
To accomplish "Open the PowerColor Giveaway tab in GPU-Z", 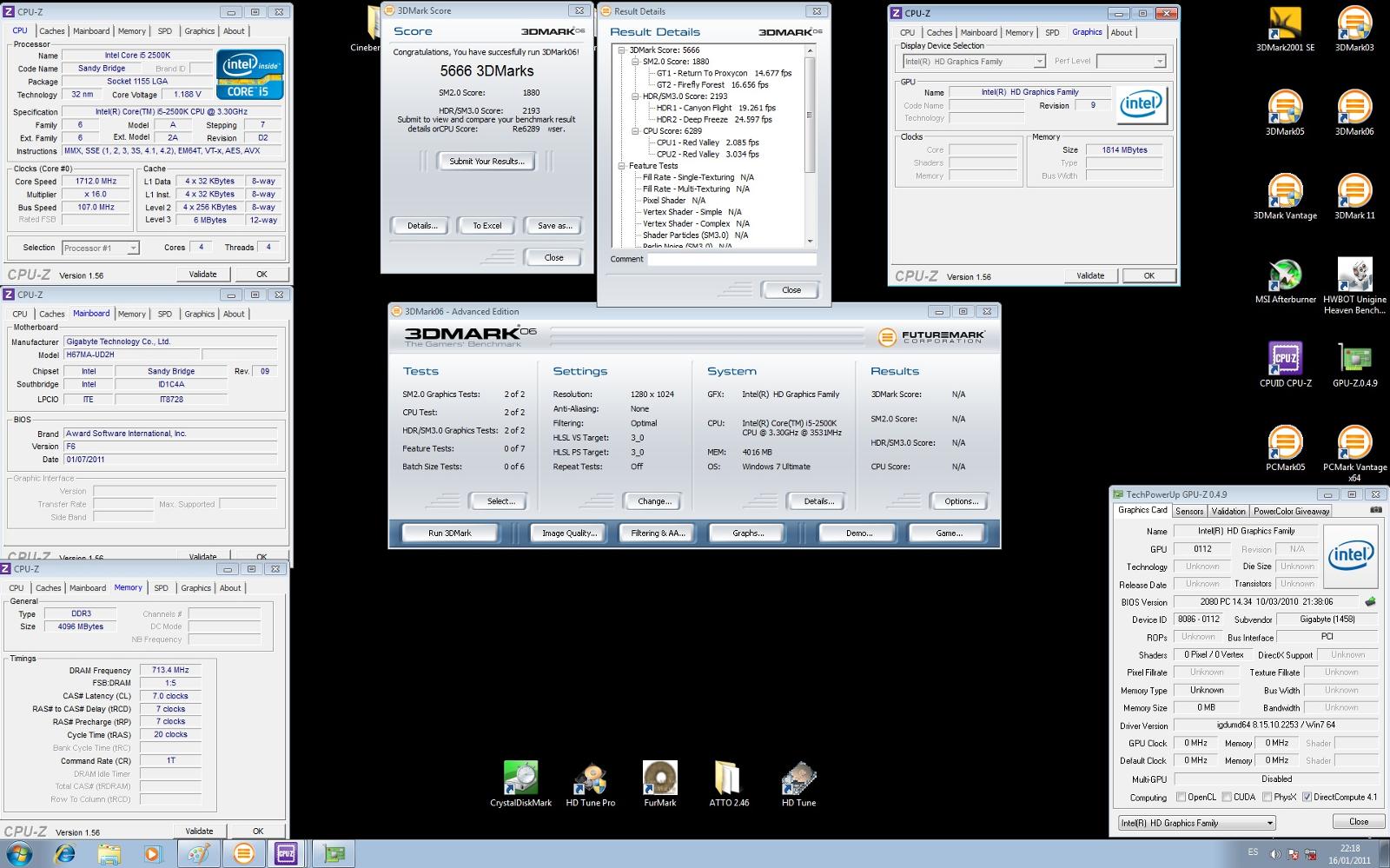I will [x=1291, y=511].
